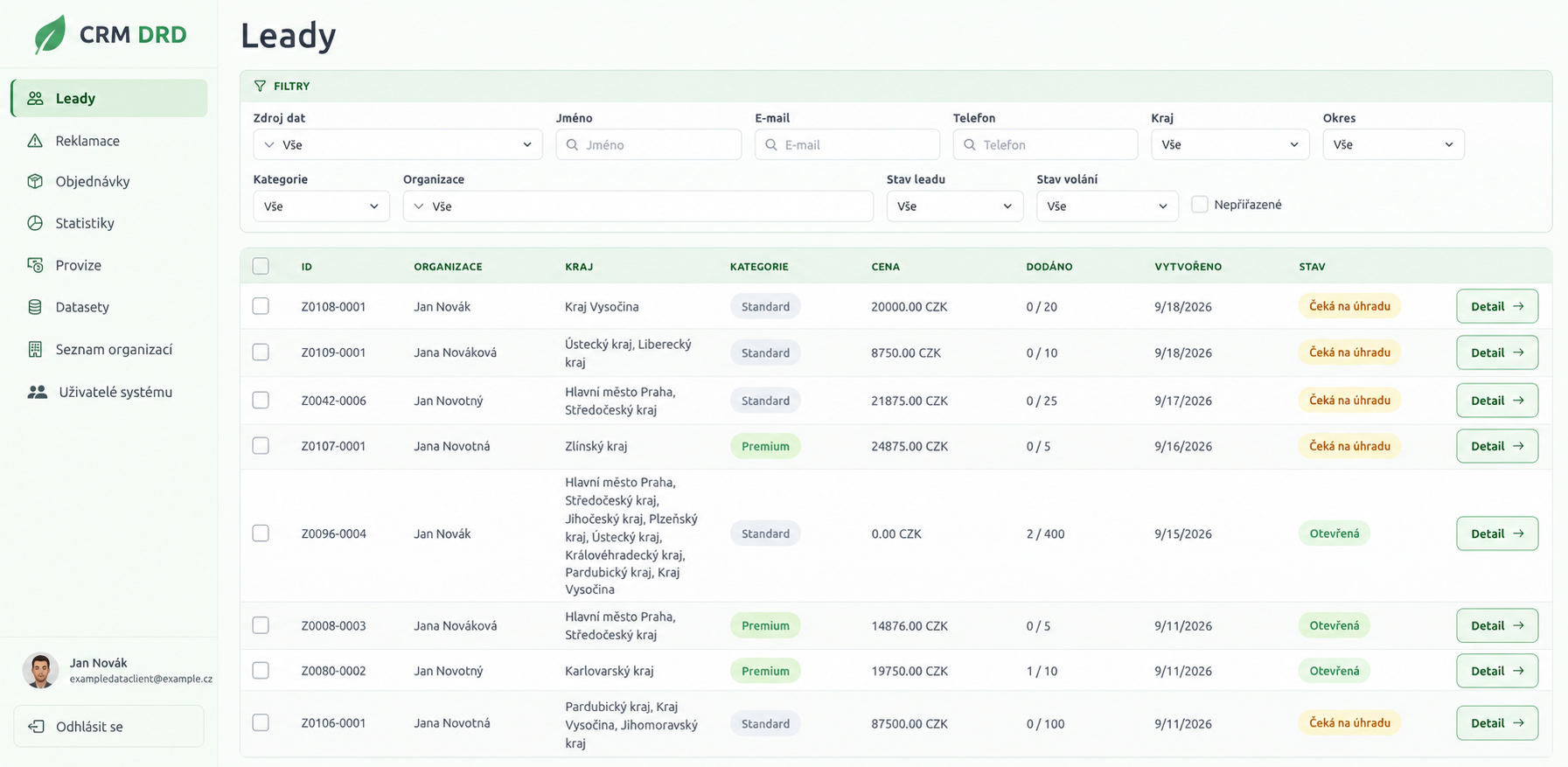
Task: Open Reklamace via its warning triangle icon
Action: point(35,141)
